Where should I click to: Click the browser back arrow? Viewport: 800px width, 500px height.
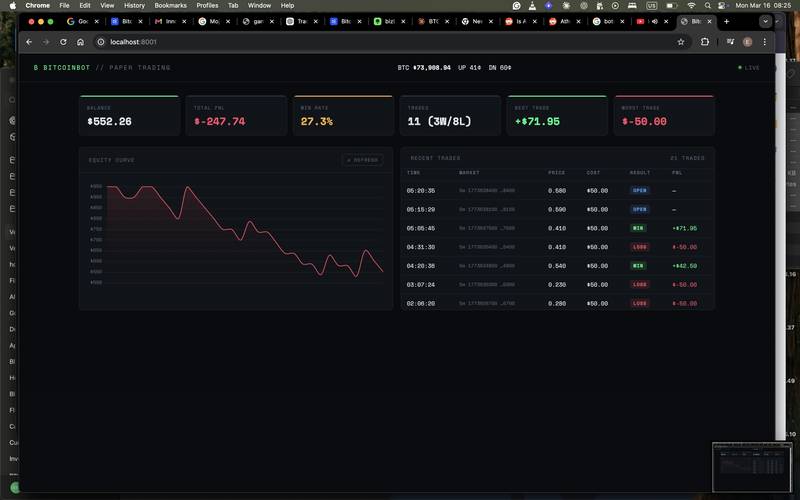click(29, 42)
